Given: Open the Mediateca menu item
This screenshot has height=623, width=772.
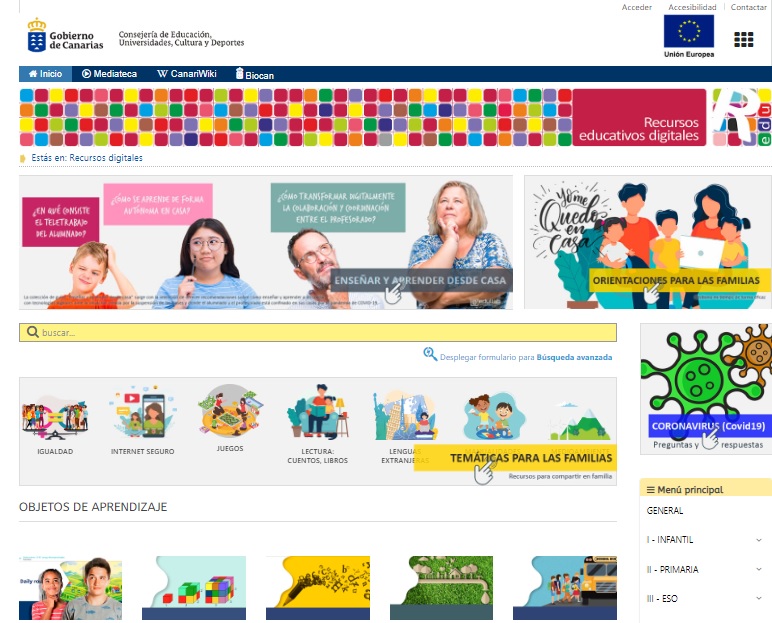Looking at the screenshot, I should (109, 74).
